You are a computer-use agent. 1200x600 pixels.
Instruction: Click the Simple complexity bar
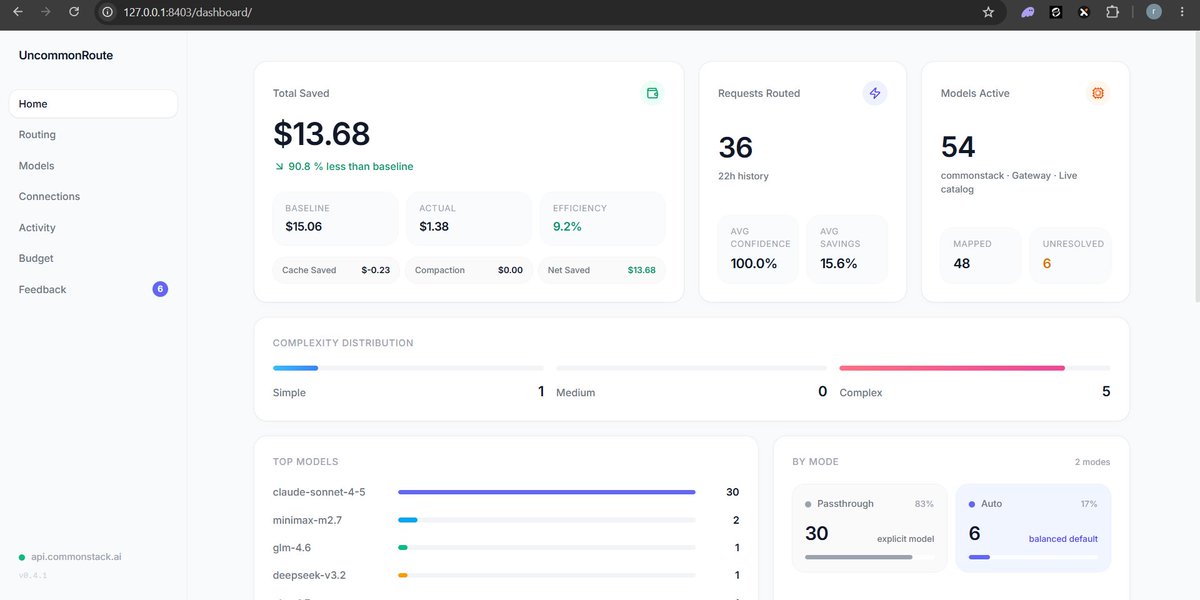tap(408, 368)
